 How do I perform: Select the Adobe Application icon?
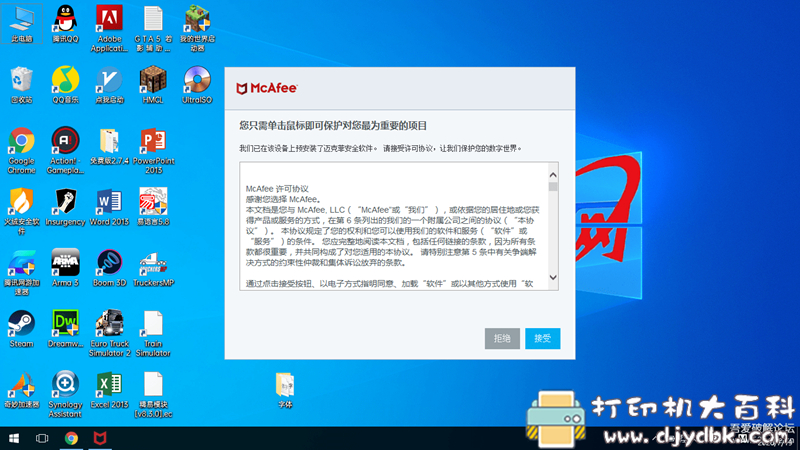coord(109,29)
